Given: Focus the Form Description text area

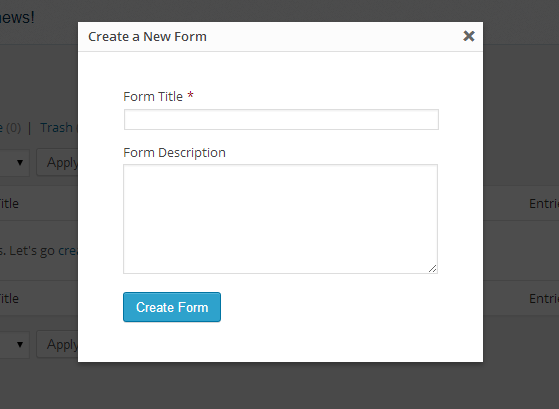Looking at the screenshot, I should click(x=280, y=219).
